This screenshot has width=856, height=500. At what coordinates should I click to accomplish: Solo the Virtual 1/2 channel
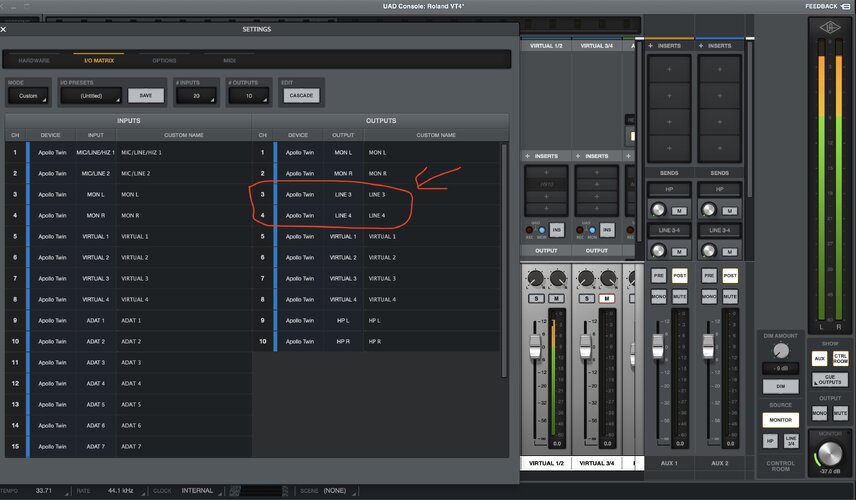tap(537, 299)
